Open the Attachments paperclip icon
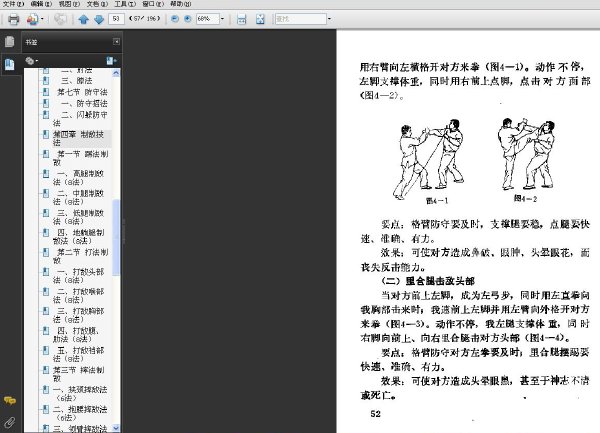600x433 pixels. [x=10, y=422]
